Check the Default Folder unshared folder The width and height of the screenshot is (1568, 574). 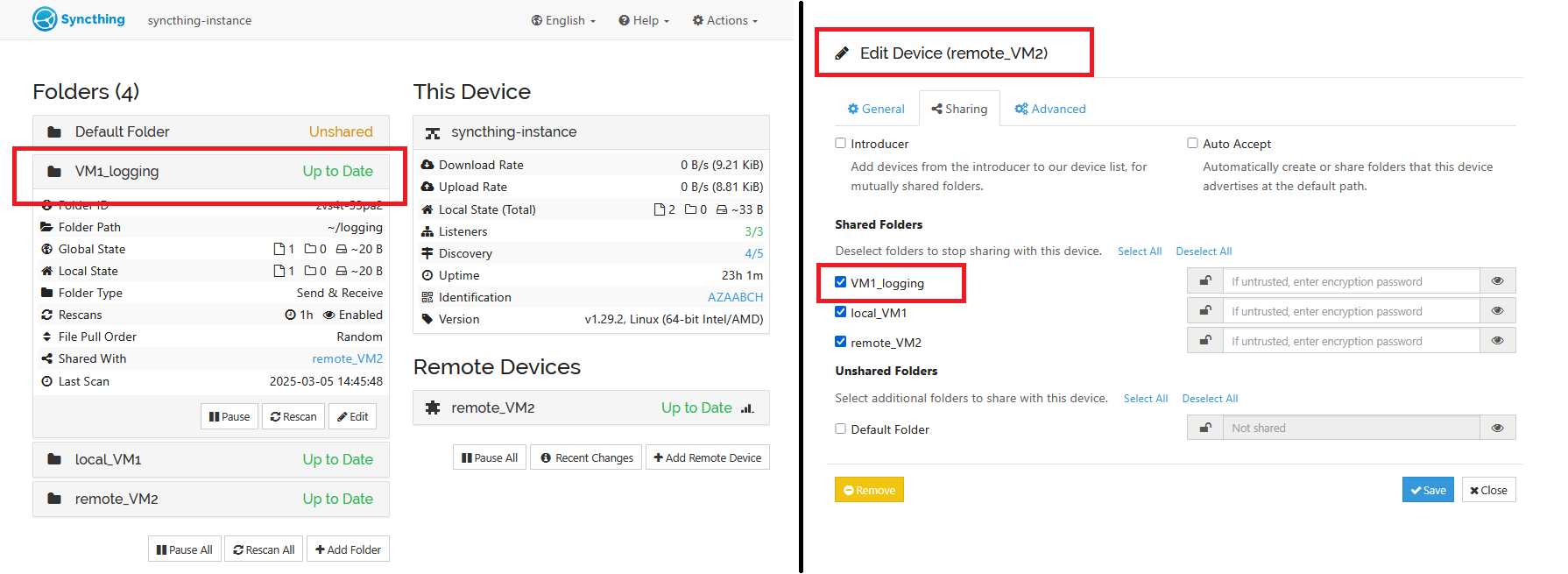coord(841,429)
